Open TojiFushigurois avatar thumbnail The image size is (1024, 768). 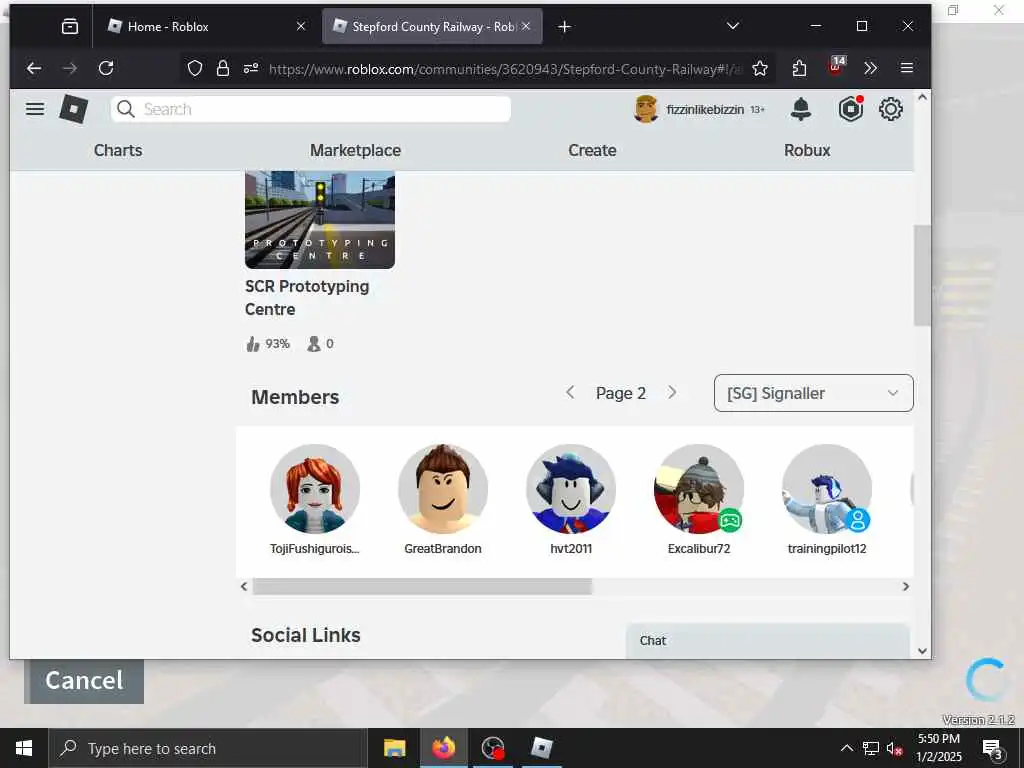(315, 489)
